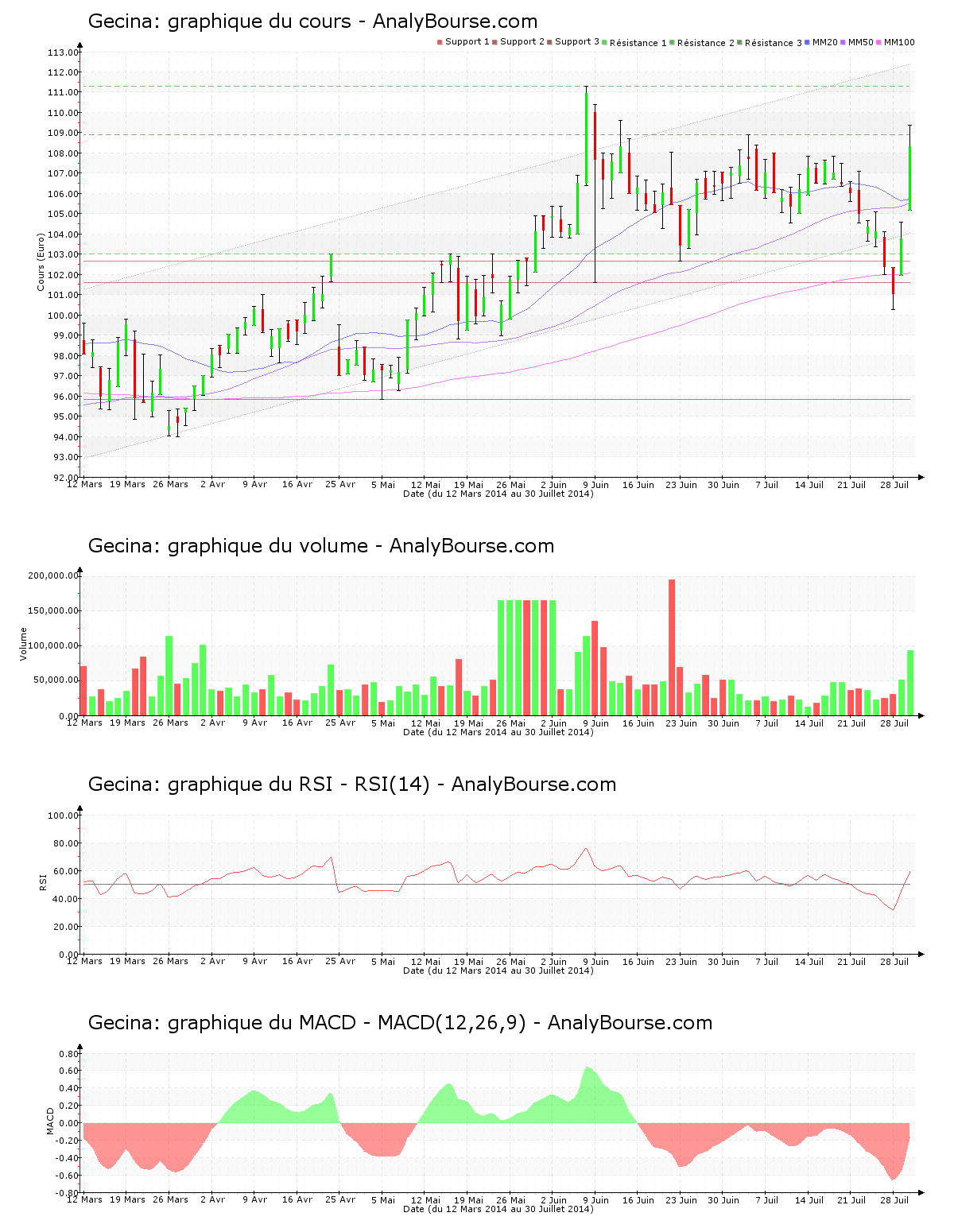Click the 'Cours (Euro)' axis label

coord(41,262)
